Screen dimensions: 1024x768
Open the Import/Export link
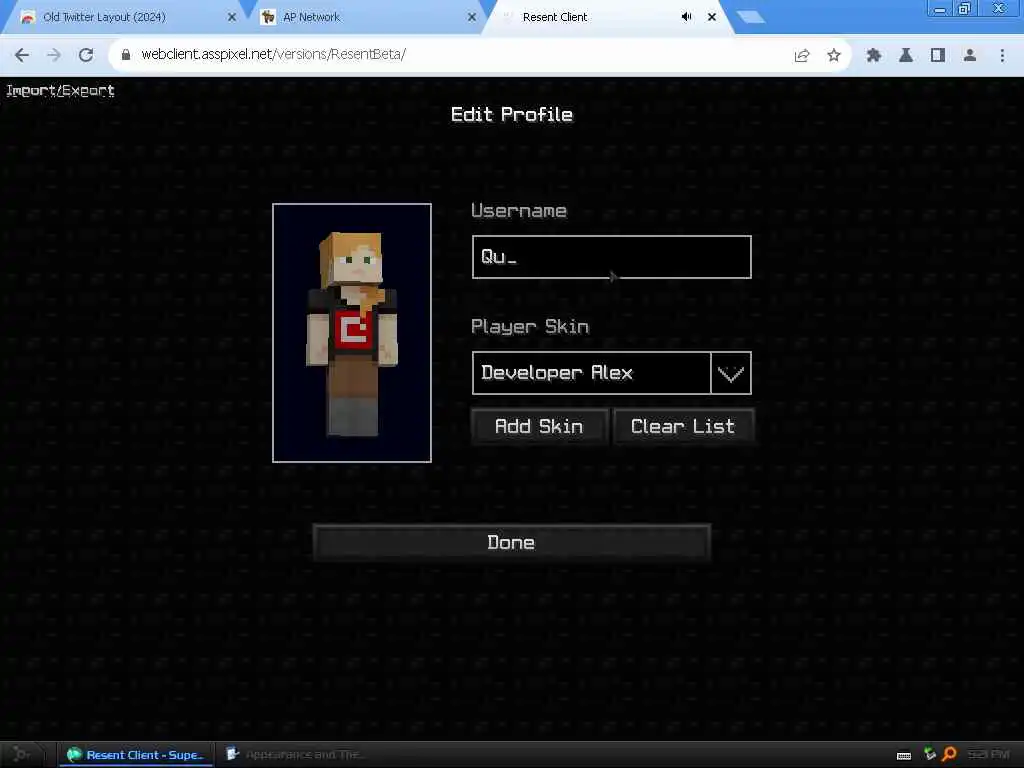click(x=60, y=91)
